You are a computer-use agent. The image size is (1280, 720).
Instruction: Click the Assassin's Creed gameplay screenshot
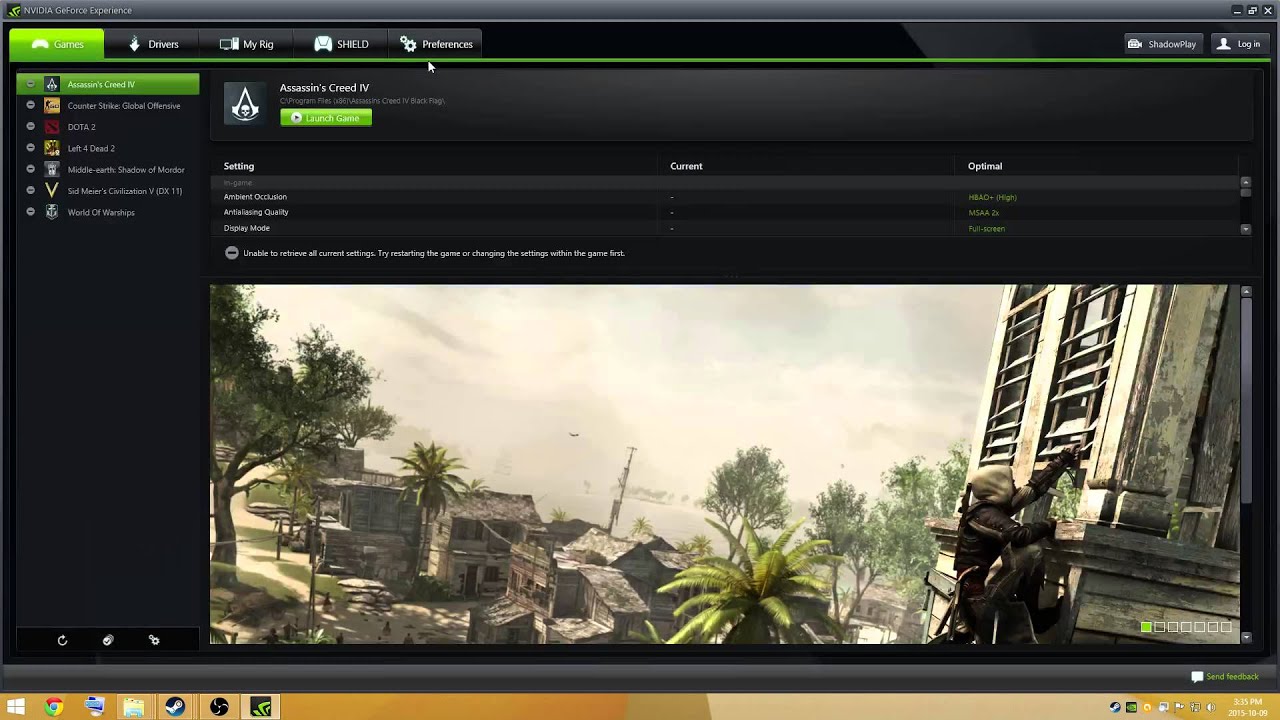(x=724, y=464)
